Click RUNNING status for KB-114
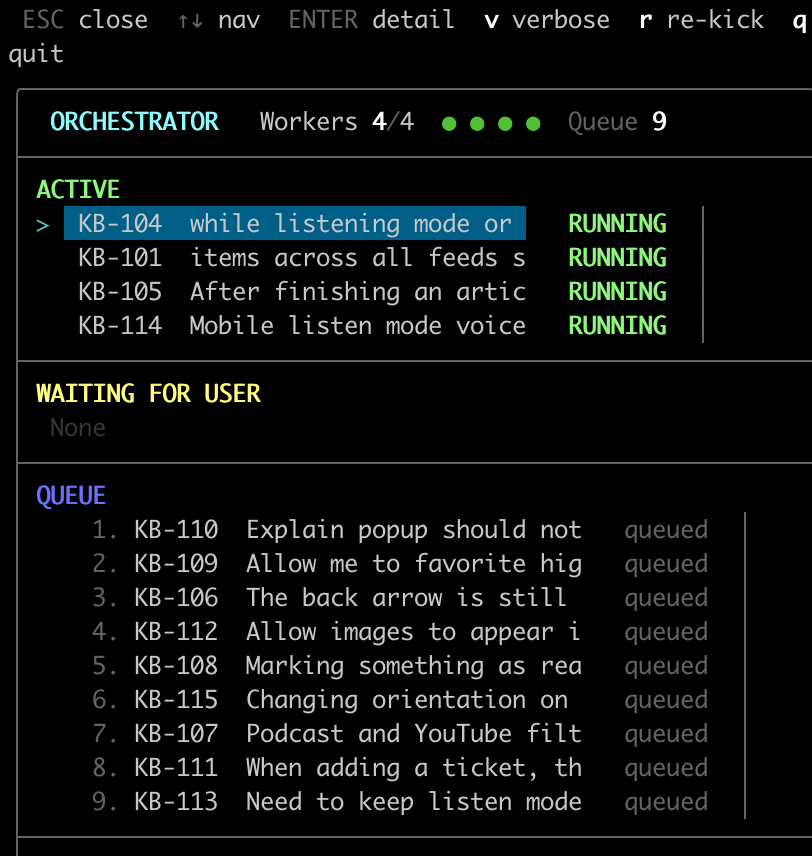This screenshot has height=856, width=812. 618,326
